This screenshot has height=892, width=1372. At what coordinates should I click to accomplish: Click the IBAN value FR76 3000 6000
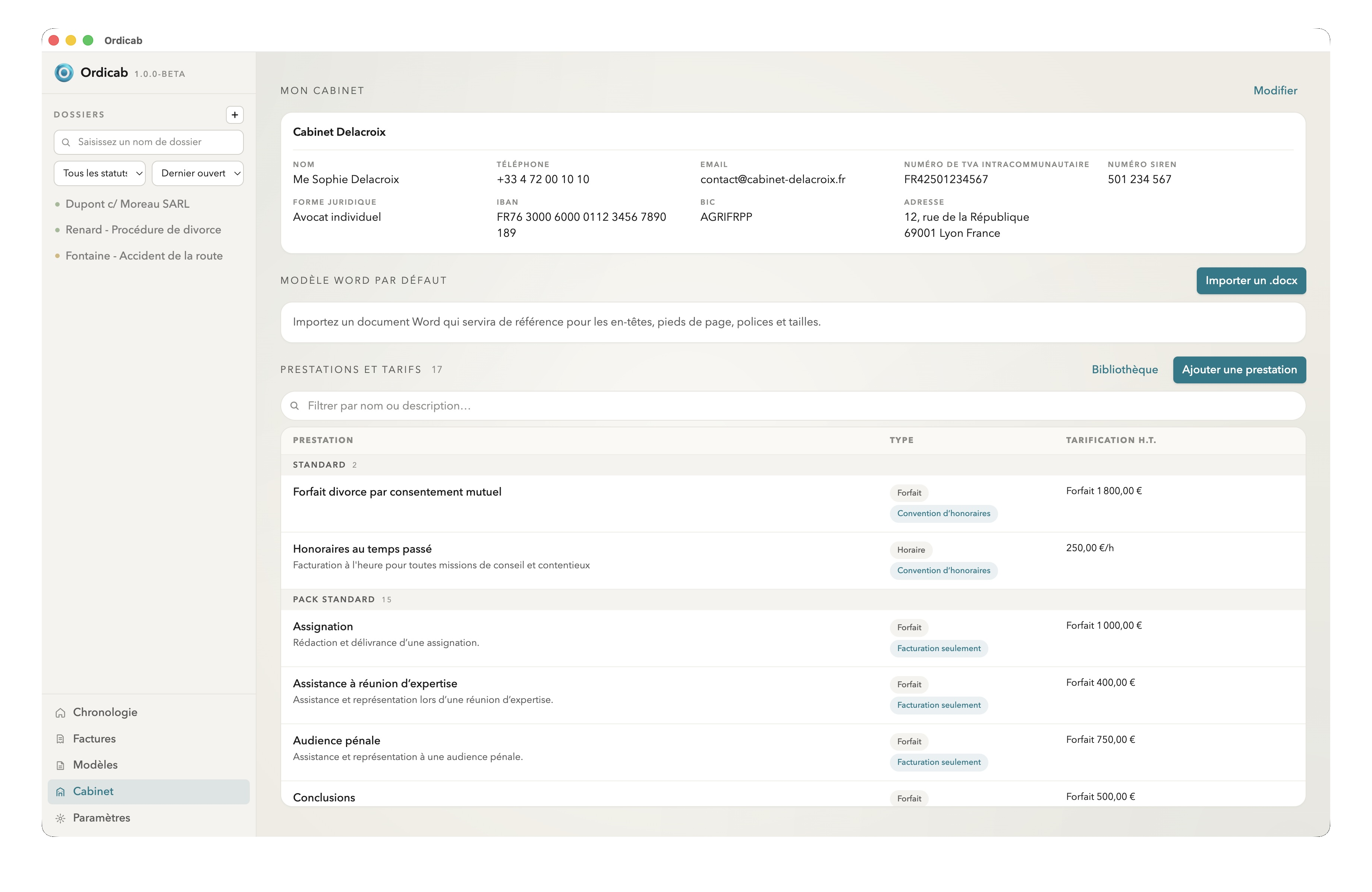coord(581,225)
